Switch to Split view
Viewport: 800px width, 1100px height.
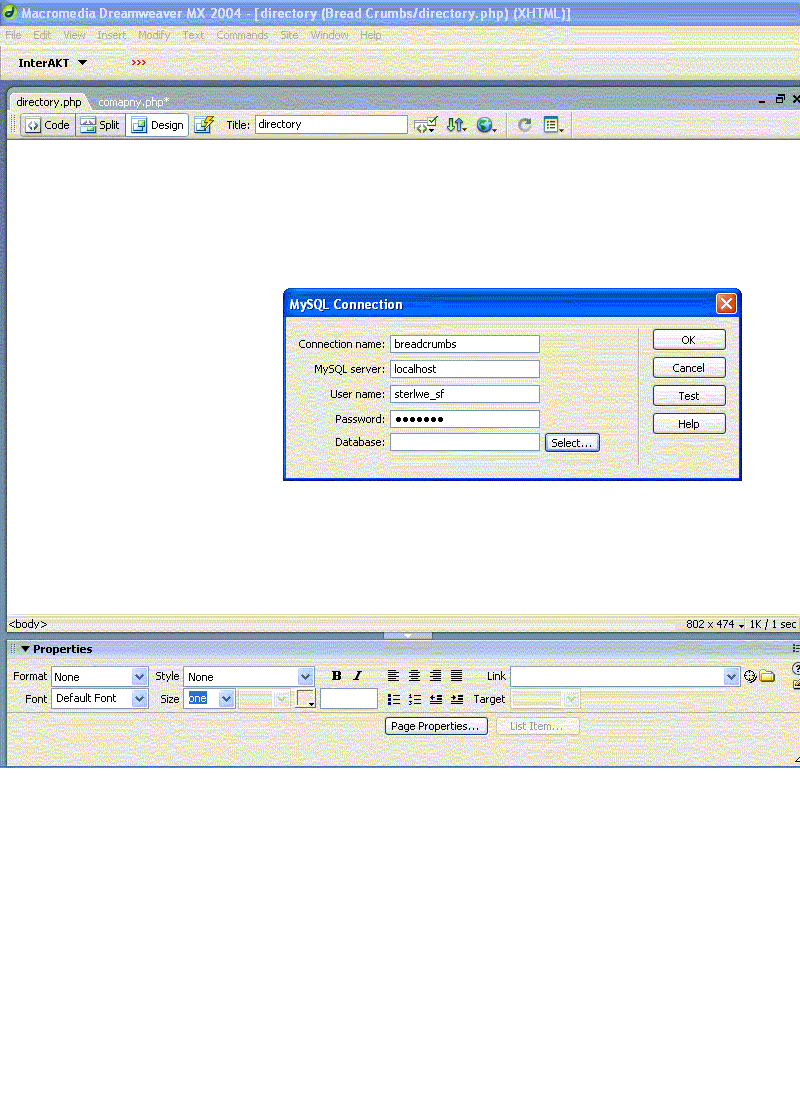(x=100, y=125)
